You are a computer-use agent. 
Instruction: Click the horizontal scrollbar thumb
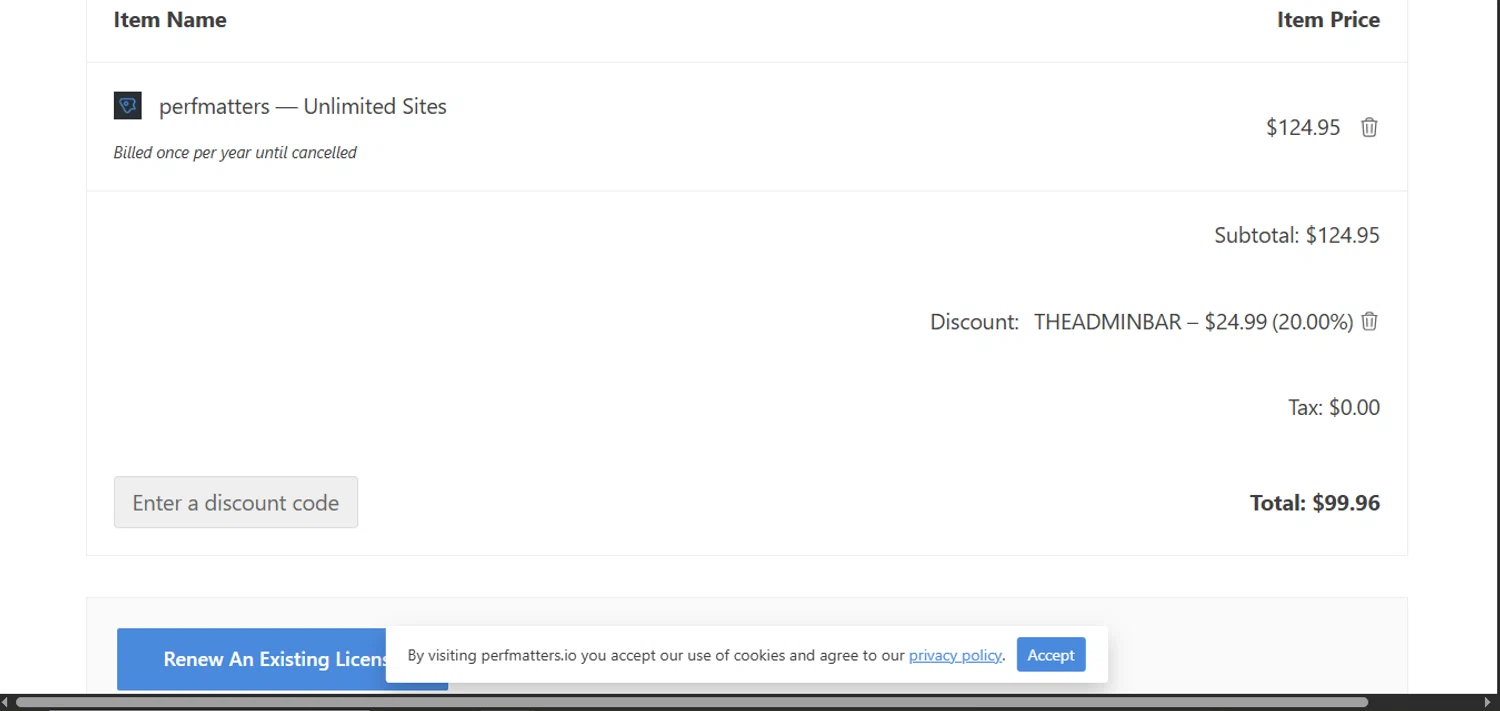pyautogui.click(x=691, y=702)
